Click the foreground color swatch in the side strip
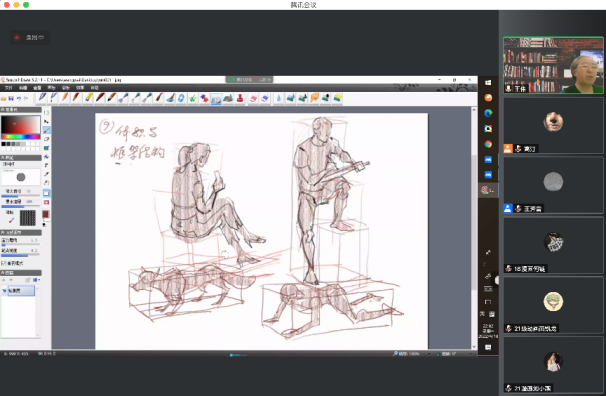The image size is (606, 396). pyautogui.click(x=46, y=214)
